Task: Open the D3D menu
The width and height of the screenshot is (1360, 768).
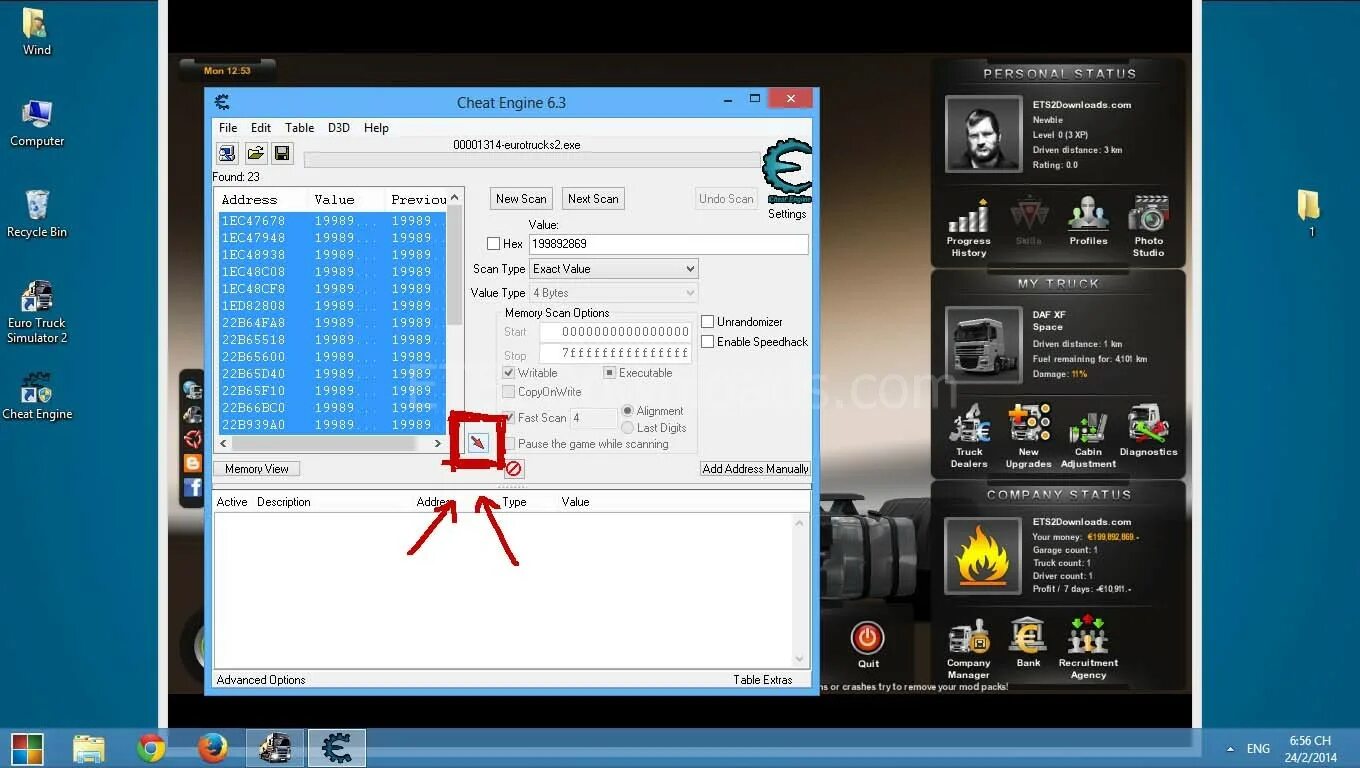Action: click(339, 128)
